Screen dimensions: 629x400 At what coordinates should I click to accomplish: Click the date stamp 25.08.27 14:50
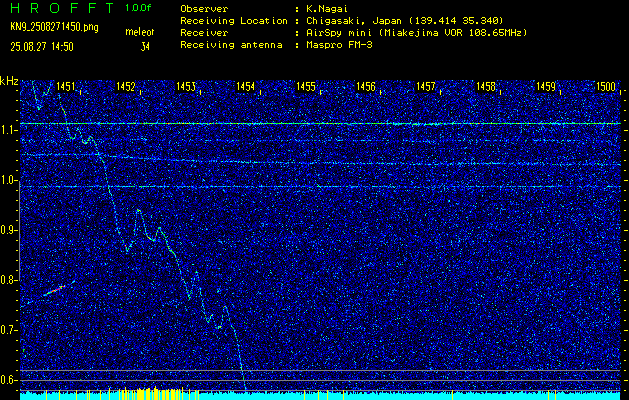click(42, 47)
